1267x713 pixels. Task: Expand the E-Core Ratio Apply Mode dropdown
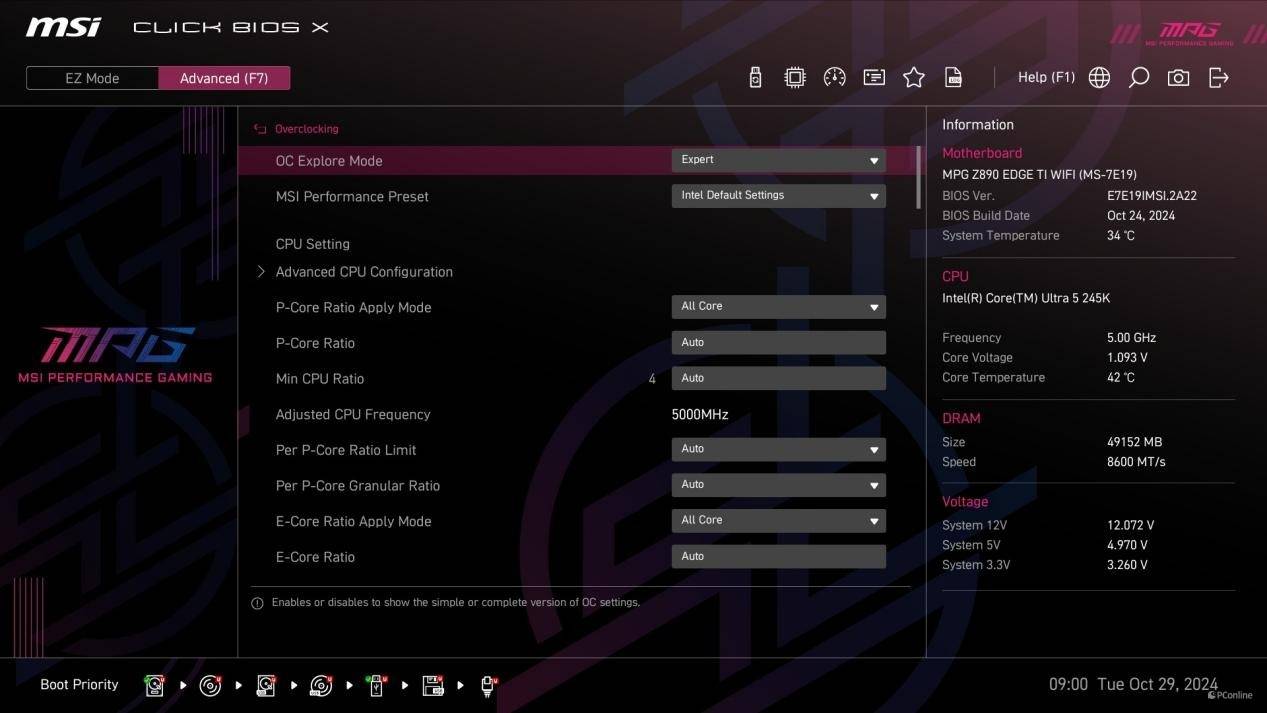click(x=778, y=521)
